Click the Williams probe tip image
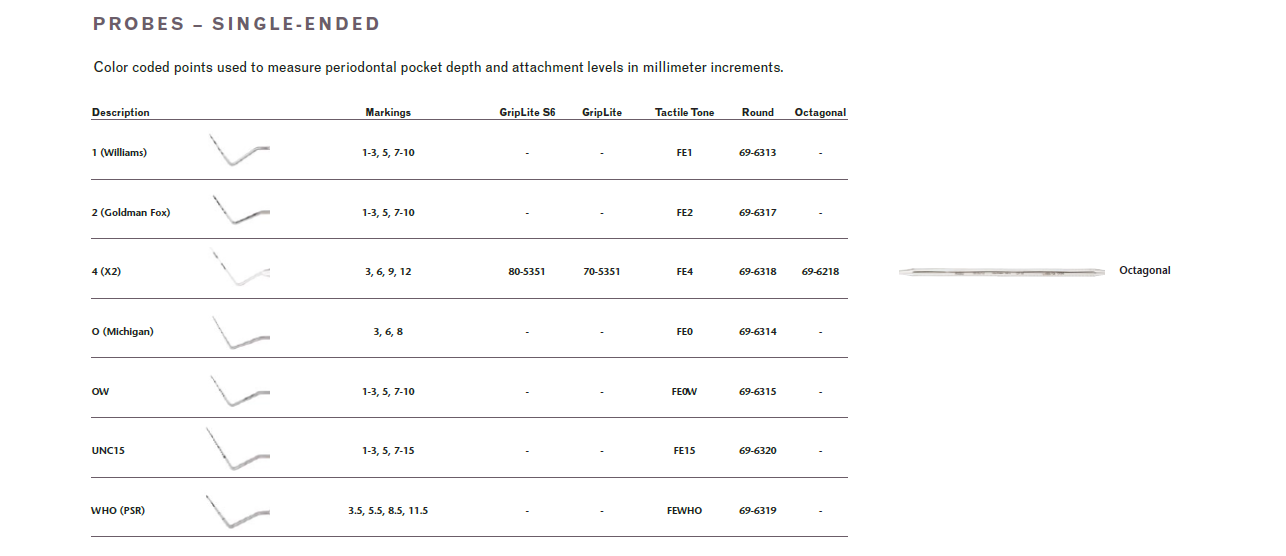 [x=239, y=151]
